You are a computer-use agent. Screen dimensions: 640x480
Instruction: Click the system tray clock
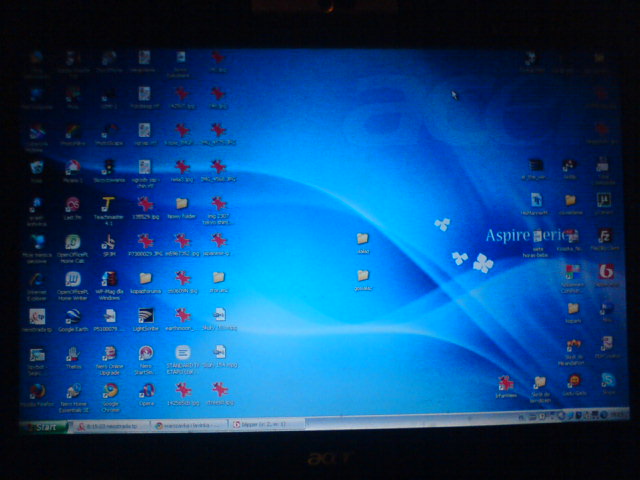pos(619,415)
